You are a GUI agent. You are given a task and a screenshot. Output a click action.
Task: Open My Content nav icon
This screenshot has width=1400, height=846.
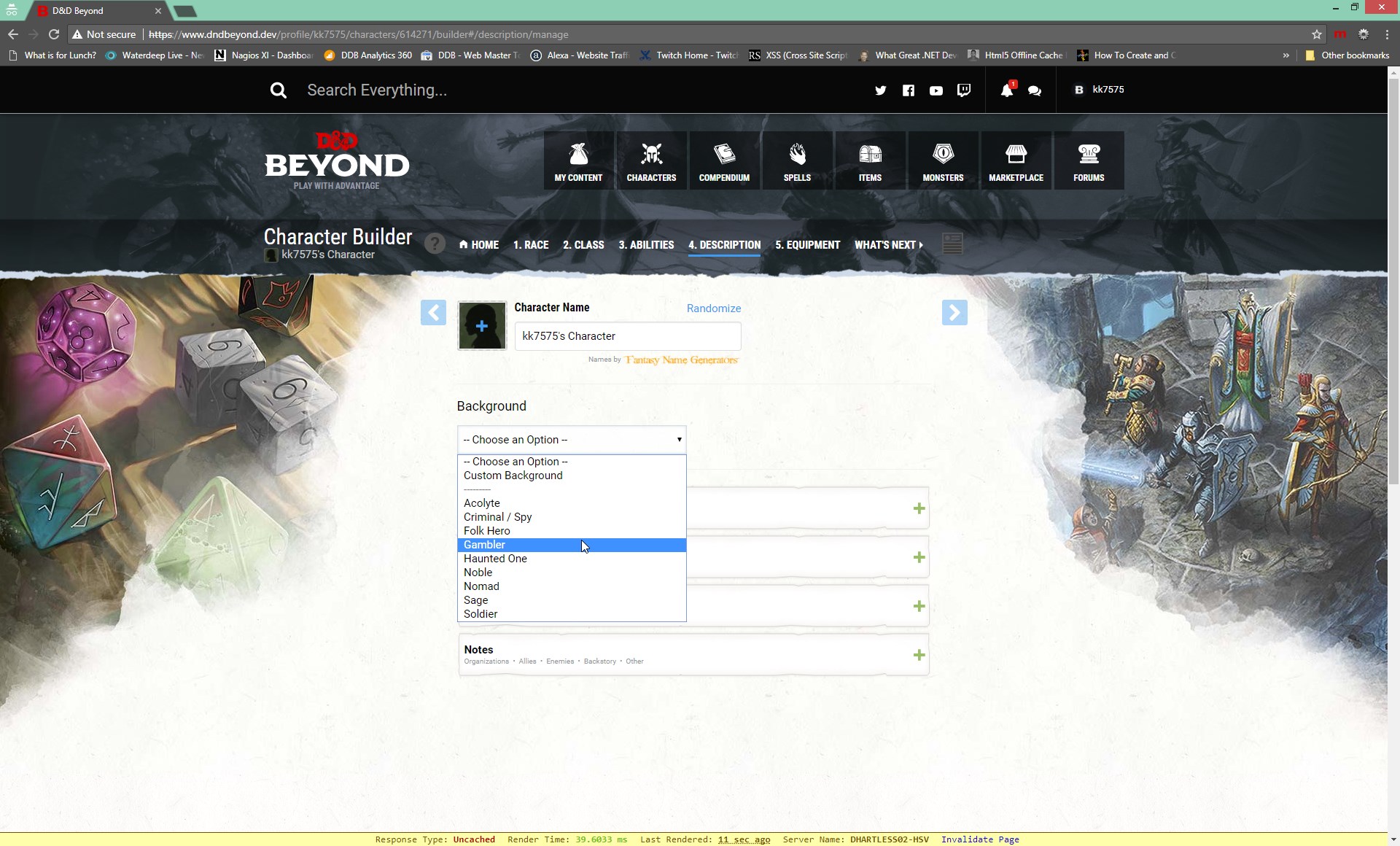point(578,160)
